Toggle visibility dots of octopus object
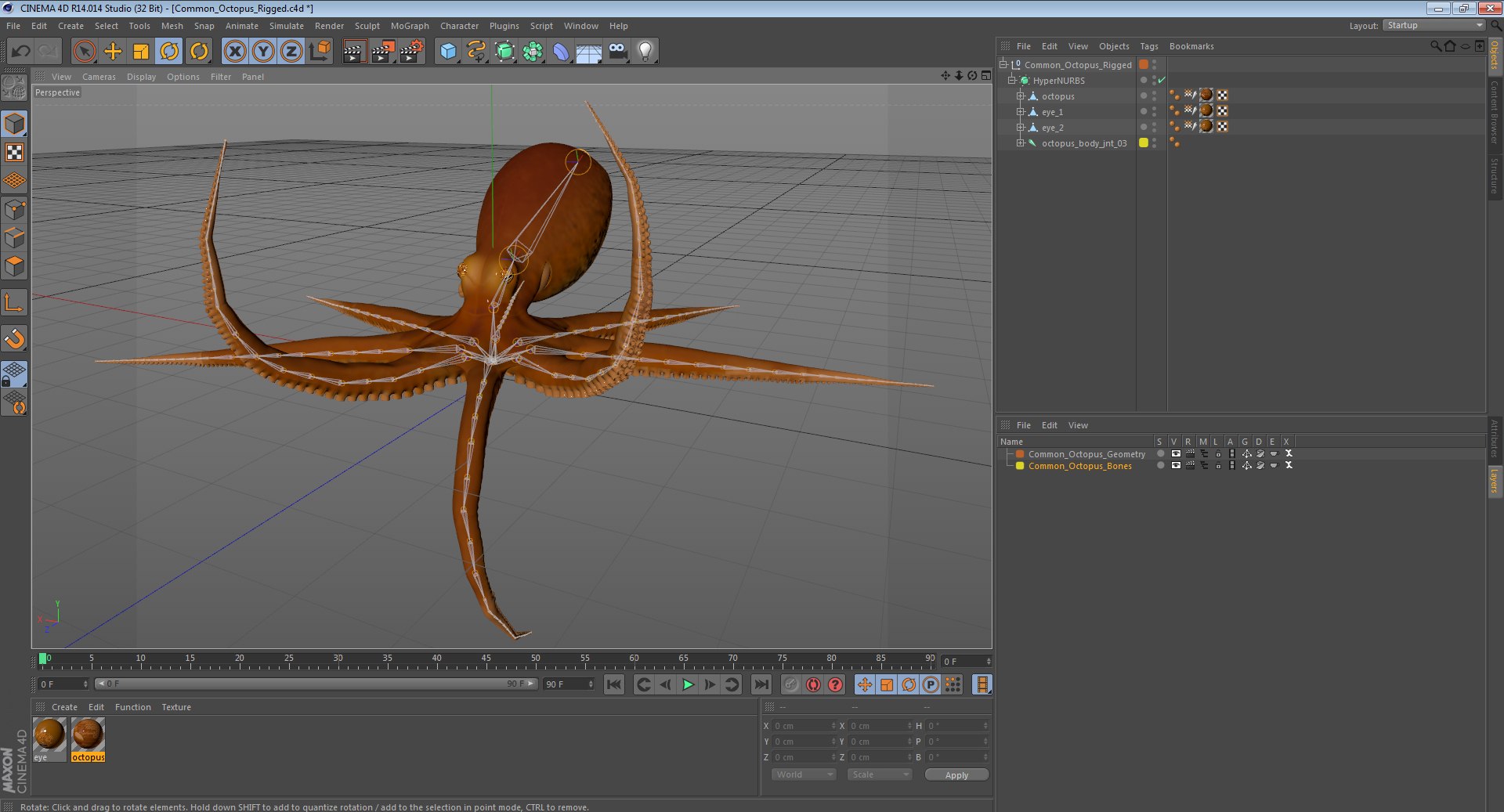 click(x=1154, y=96)
